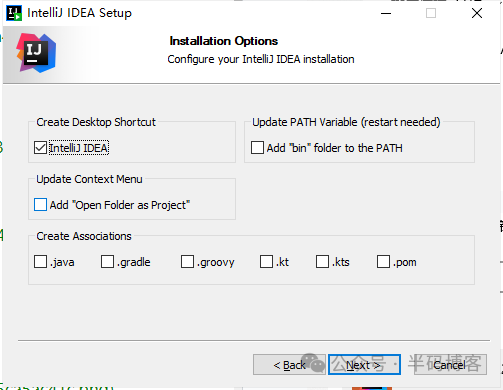Click the Installation Options heading
Image resolution: width=503 pixels, height=390 pixels.
coord(224,41)
